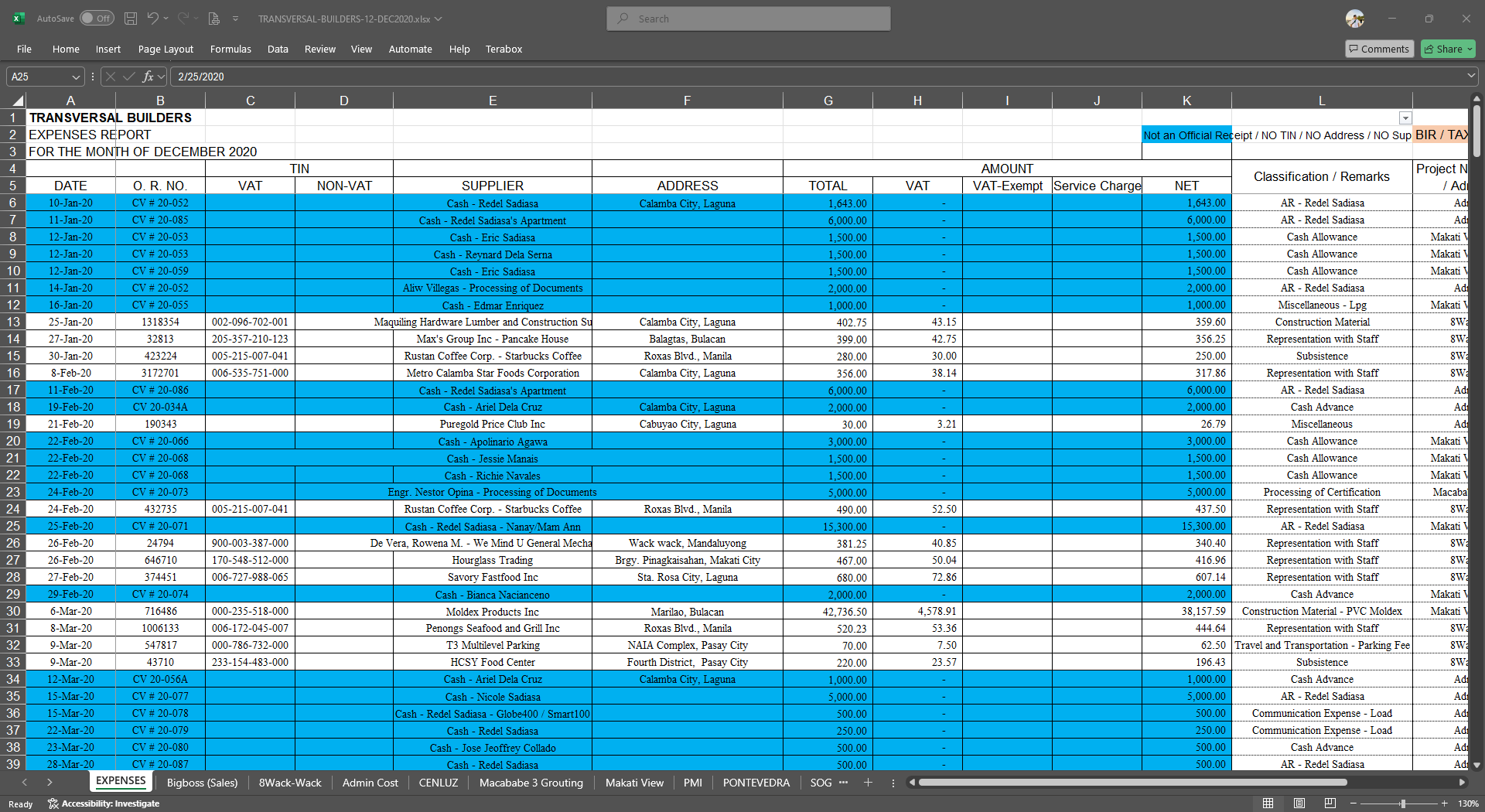The width and height of the screenshot is (1485, 812).
Task: Click the horizontal scrollbar thumb
Action: (1132, 783)
